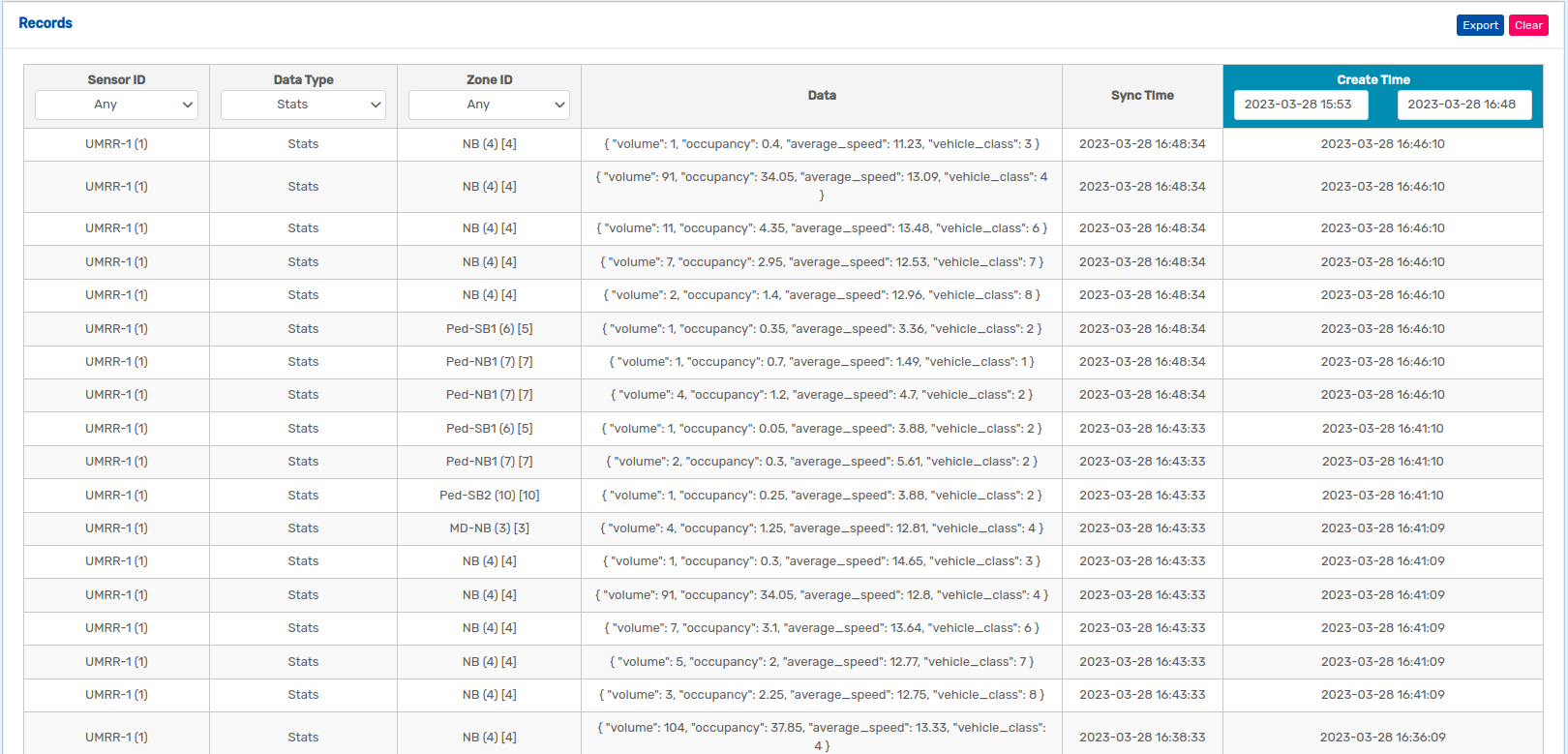This screenshot has height=754, width=1568.
Task: Select data cell with average_speed 13.48
Action: pyautogui.click(x=822, y=228)
